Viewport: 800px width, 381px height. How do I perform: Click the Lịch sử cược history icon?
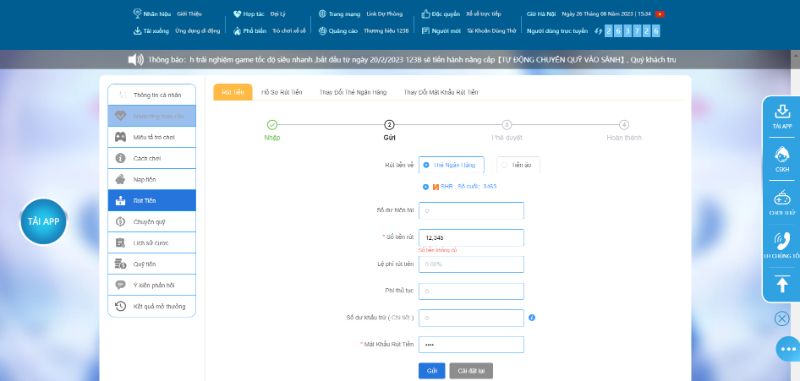pyautogui.click(x=120, y=243)
